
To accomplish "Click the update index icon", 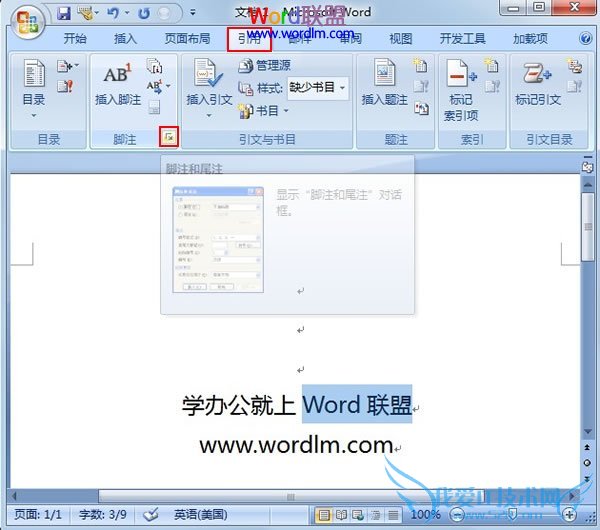I will click(492, 86).
